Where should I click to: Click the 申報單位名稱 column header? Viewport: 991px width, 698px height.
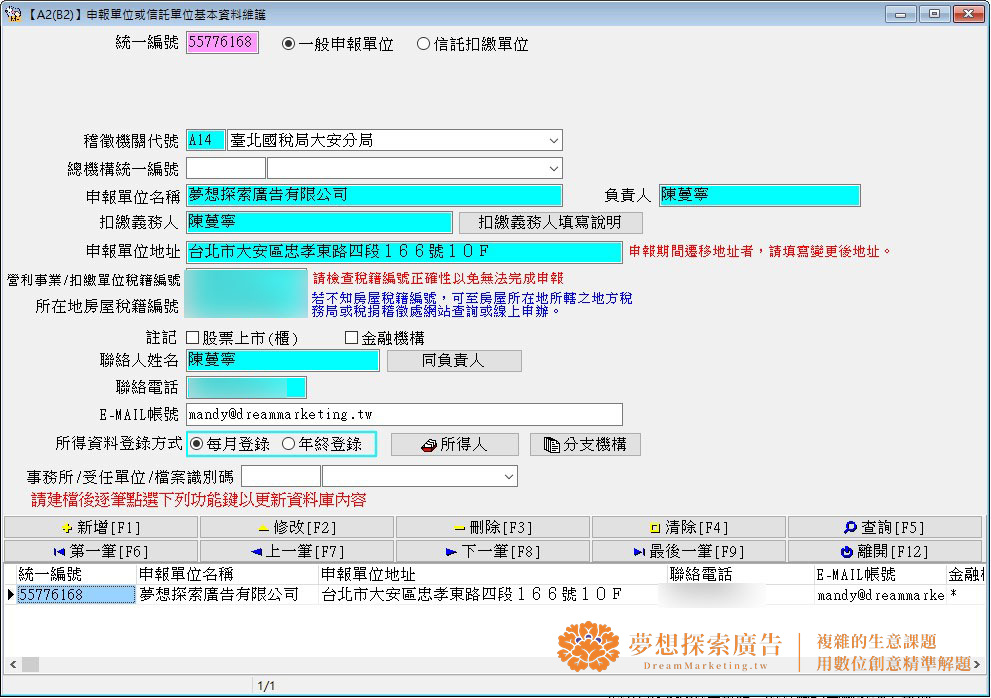tap(227, 574)
